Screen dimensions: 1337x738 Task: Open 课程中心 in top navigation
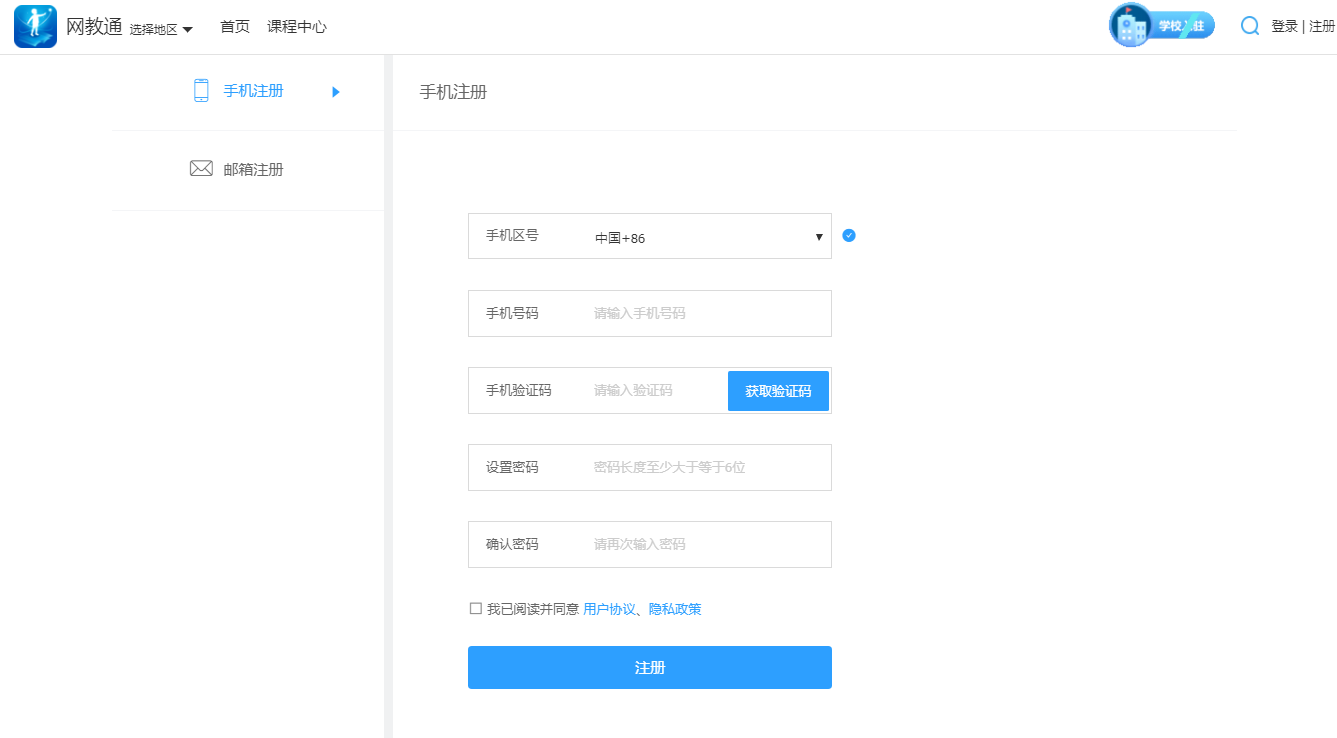coord(297,27)
